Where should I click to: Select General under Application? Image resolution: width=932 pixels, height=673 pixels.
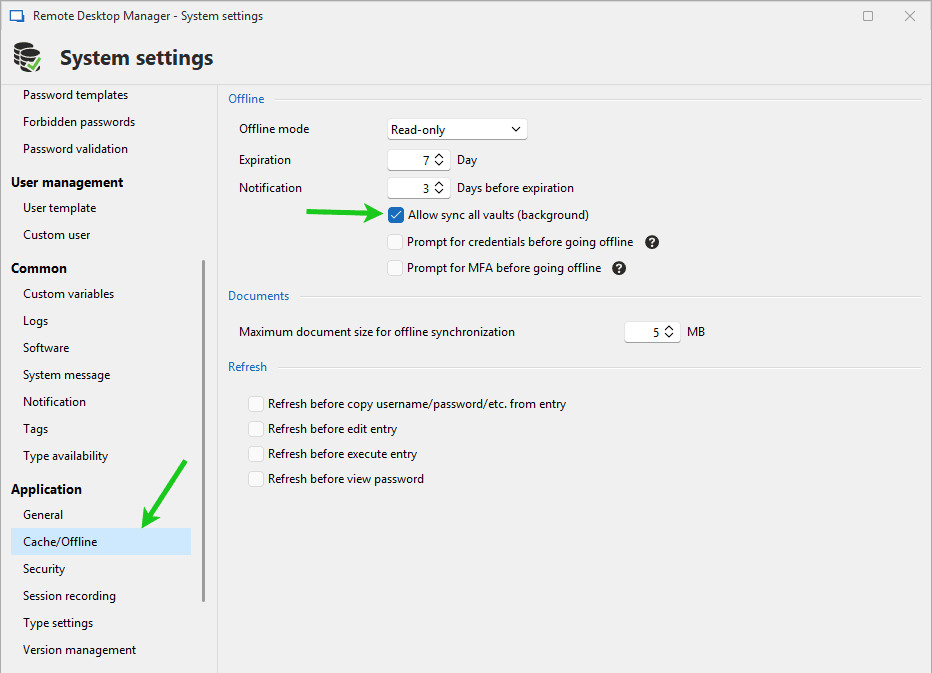(x=43, y=515)
